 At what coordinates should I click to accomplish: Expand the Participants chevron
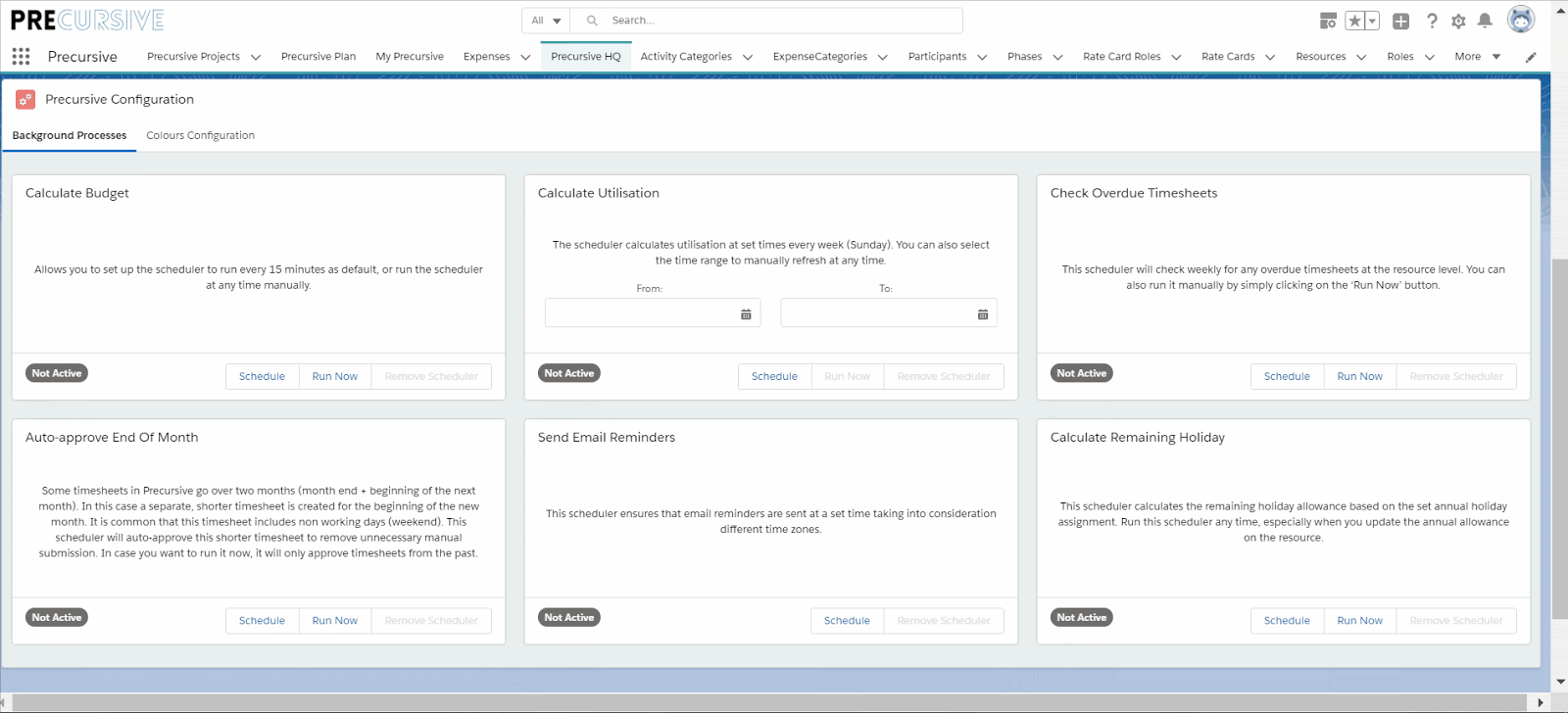982,57
